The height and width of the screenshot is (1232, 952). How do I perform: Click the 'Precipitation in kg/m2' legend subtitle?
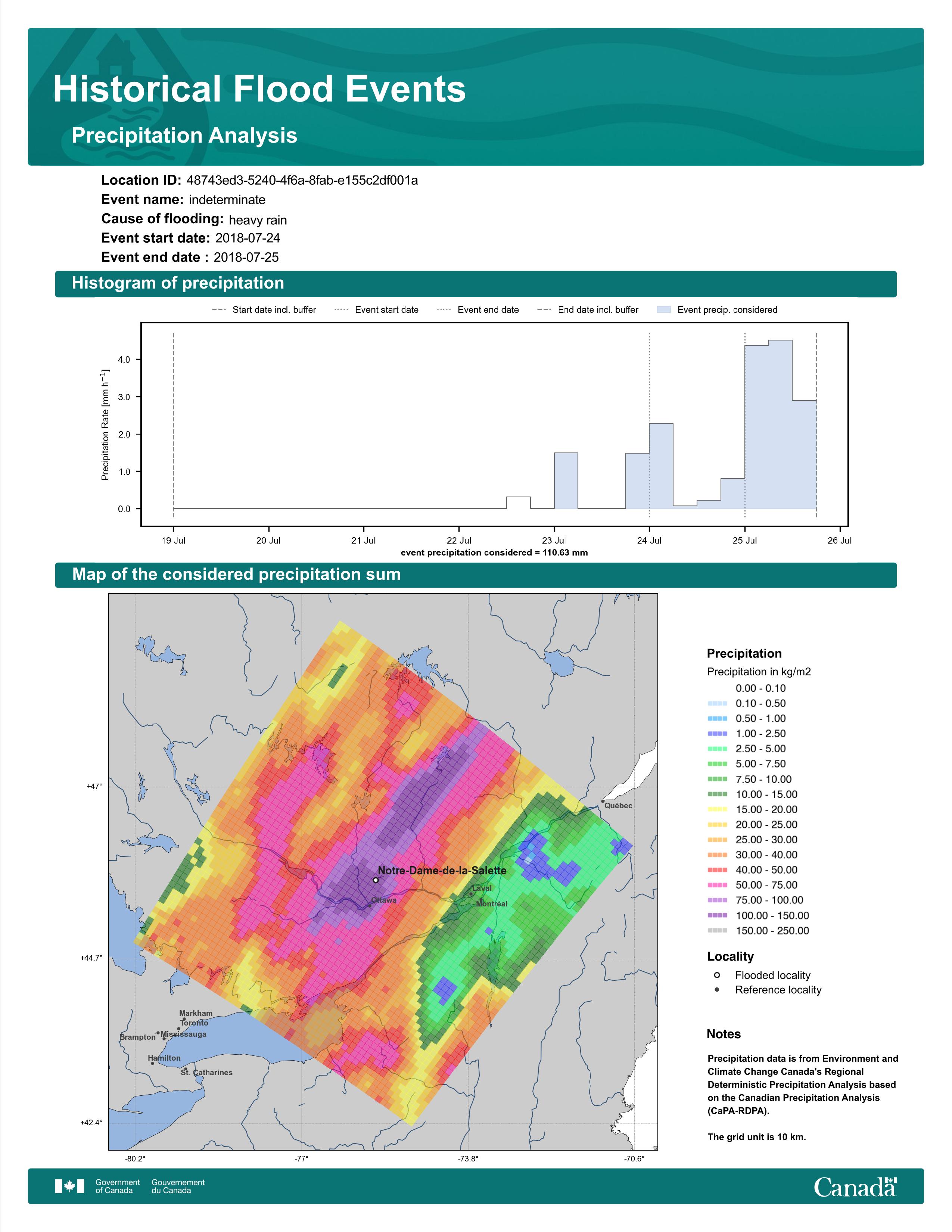(759, 672)
